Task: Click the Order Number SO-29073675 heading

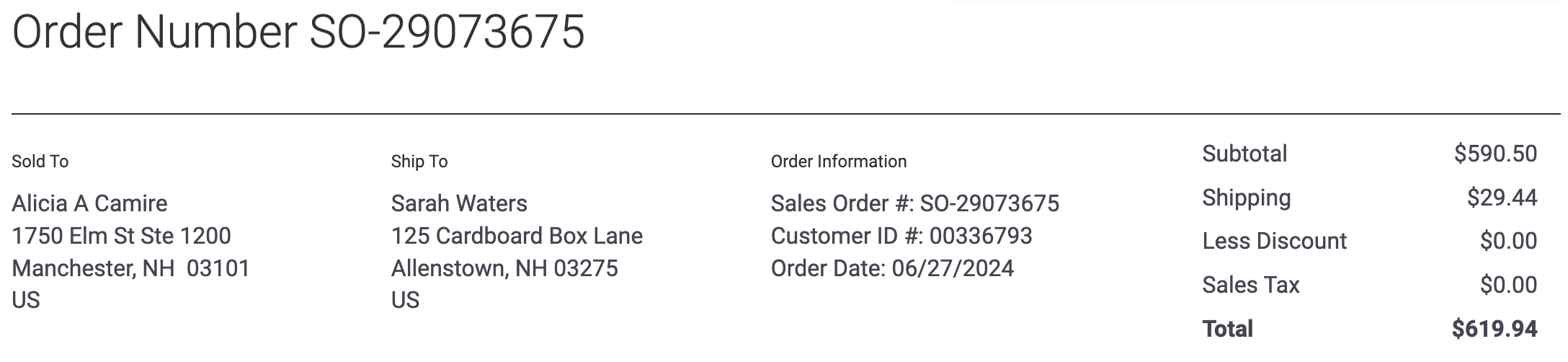Action: pos(298,32)
